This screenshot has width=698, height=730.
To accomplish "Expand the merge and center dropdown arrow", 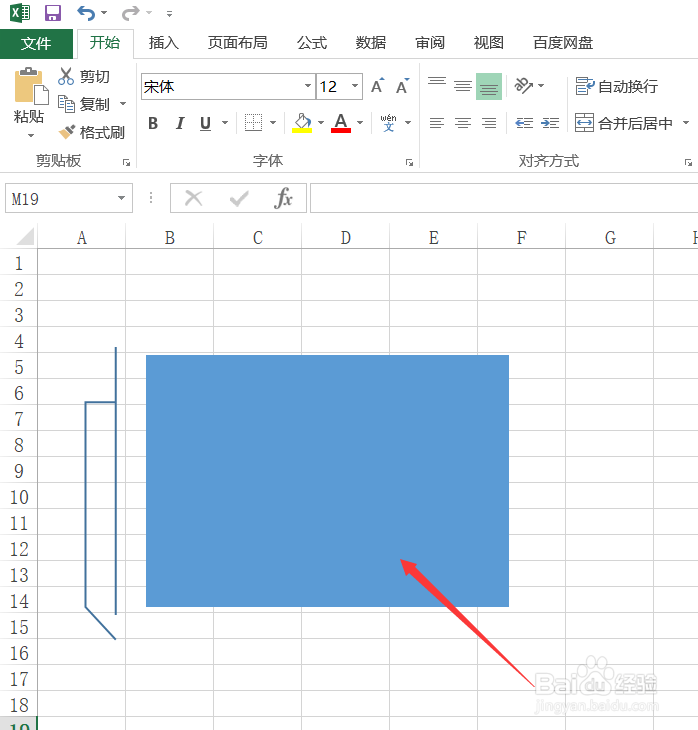I will pyautogui.click(x=686, y=123).
